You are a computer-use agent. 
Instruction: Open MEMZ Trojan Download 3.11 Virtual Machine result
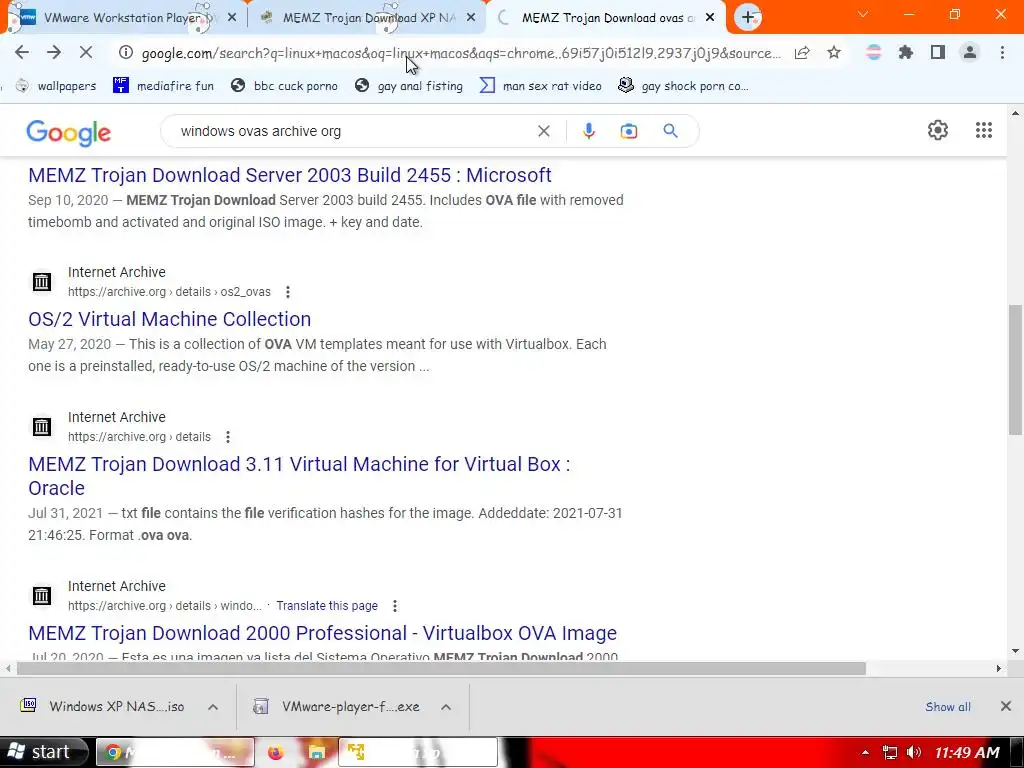click(299, 476)
